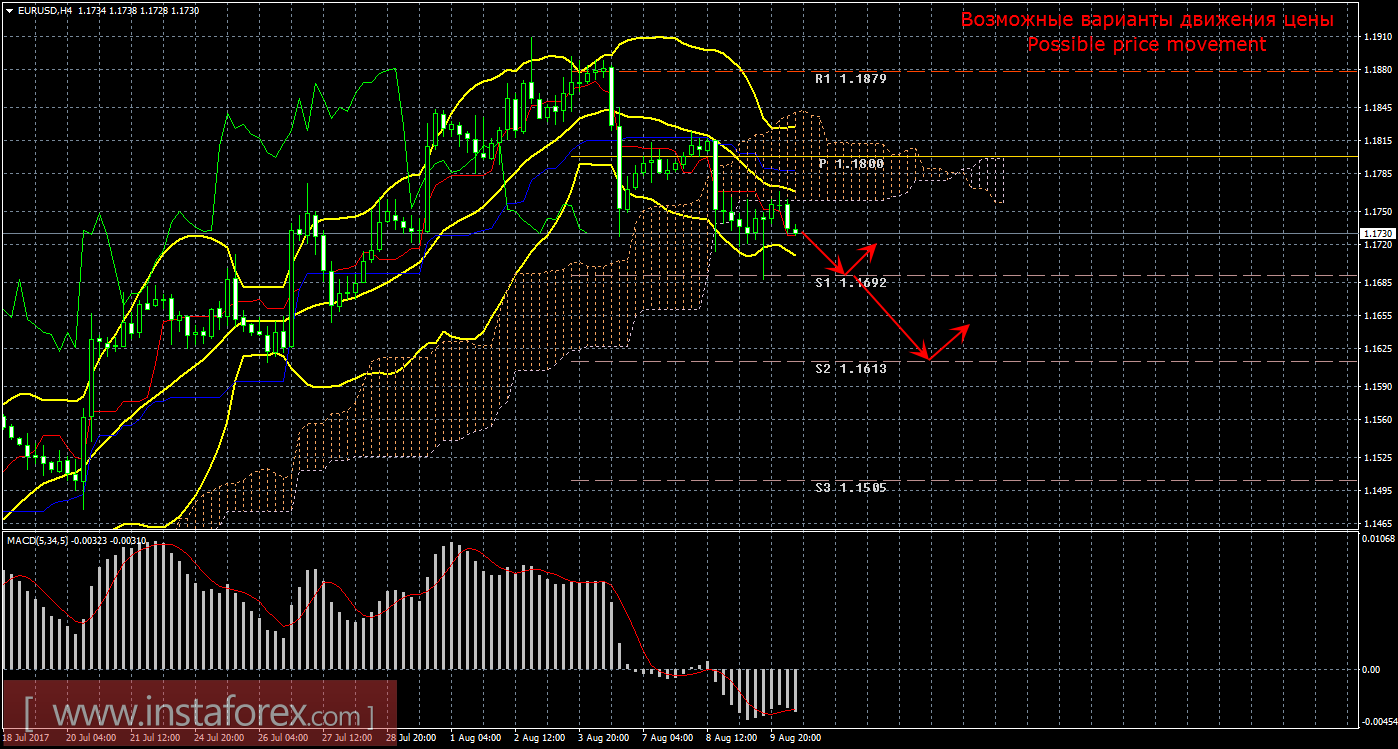Click the 28 Jul 20:00 time axis label
This screenshot has height=749, width=1398.
[410, 739]
